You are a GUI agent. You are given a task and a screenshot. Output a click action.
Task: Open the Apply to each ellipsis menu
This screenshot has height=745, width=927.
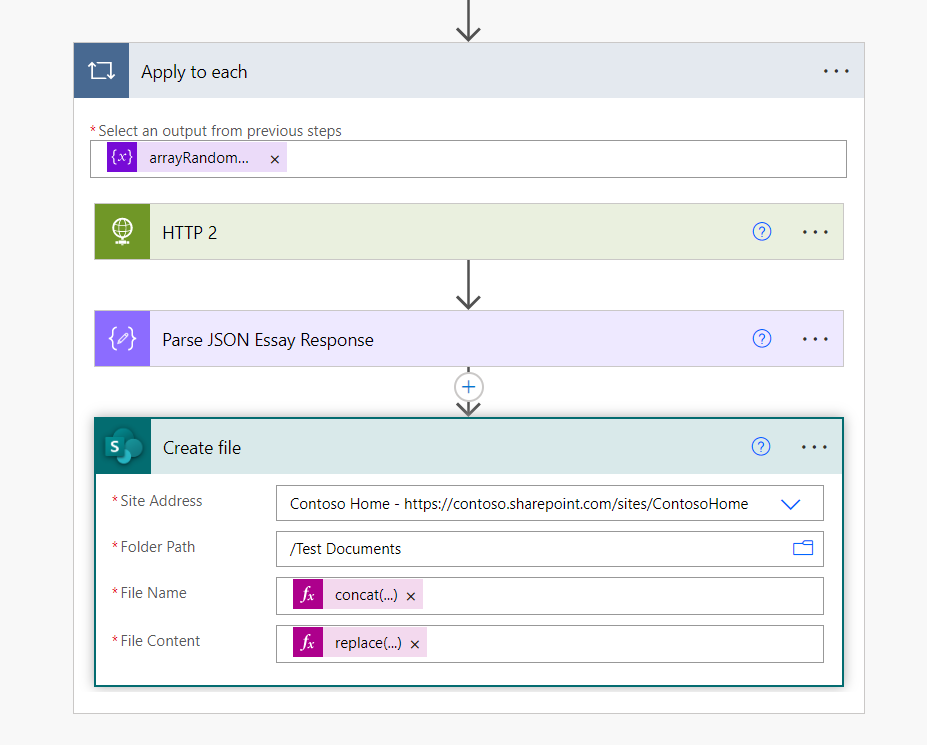[x=836, y=71]
